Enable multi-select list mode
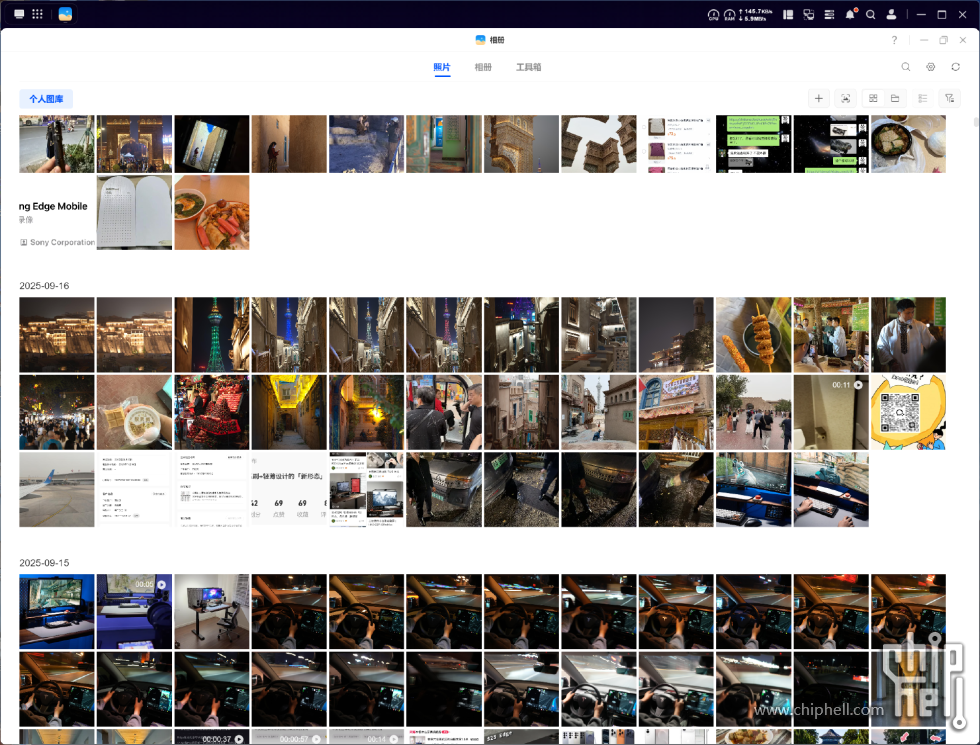 (x=922, y=98)
